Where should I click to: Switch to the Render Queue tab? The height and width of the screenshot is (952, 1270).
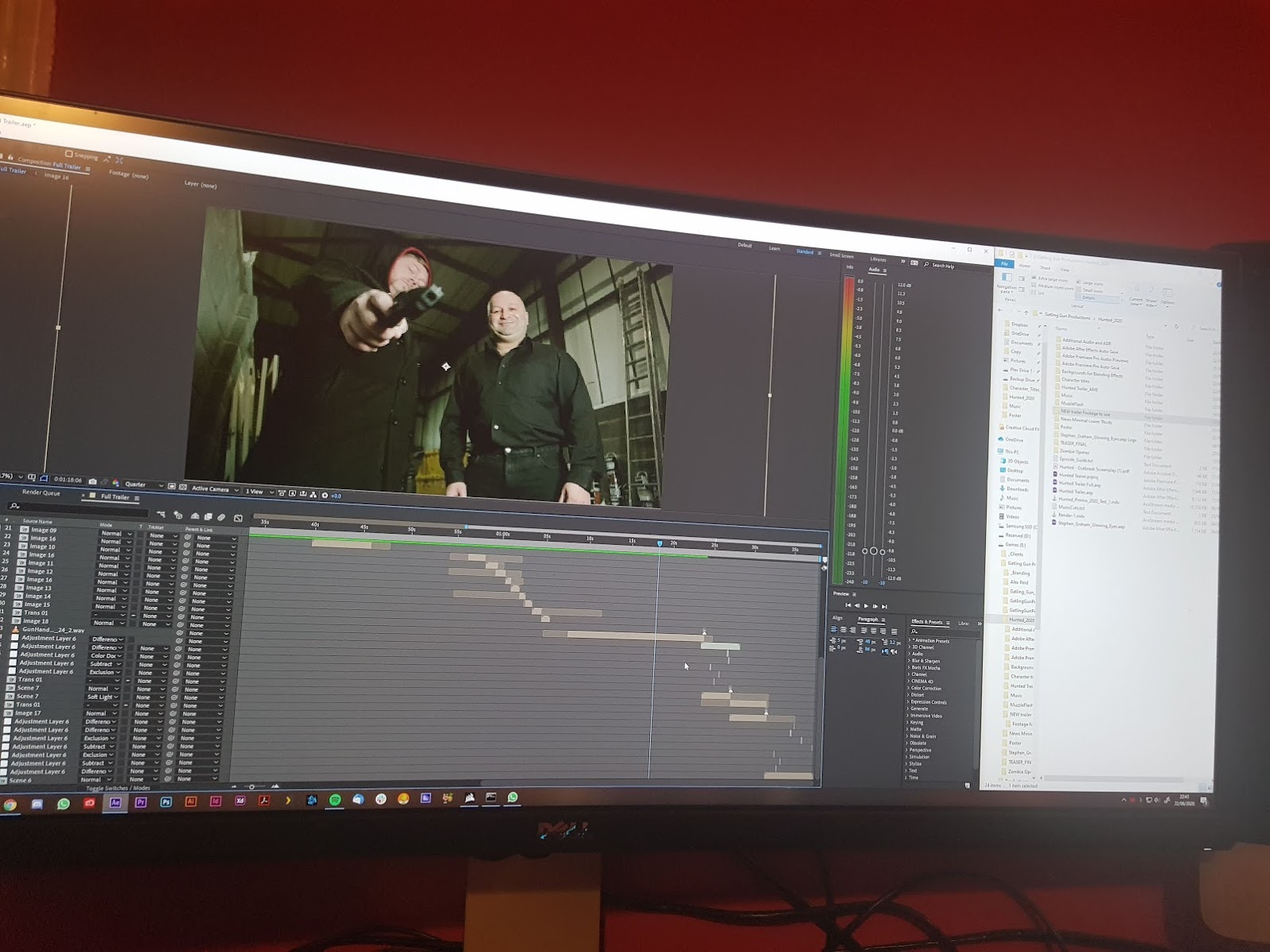pos(41,492)
